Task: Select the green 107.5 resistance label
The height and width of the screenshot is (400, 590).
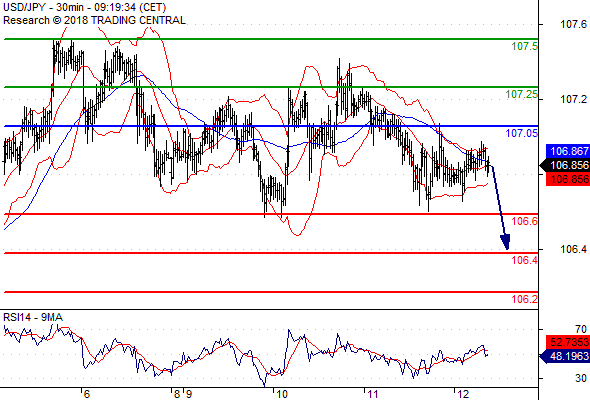Action: tap(525, 46)
